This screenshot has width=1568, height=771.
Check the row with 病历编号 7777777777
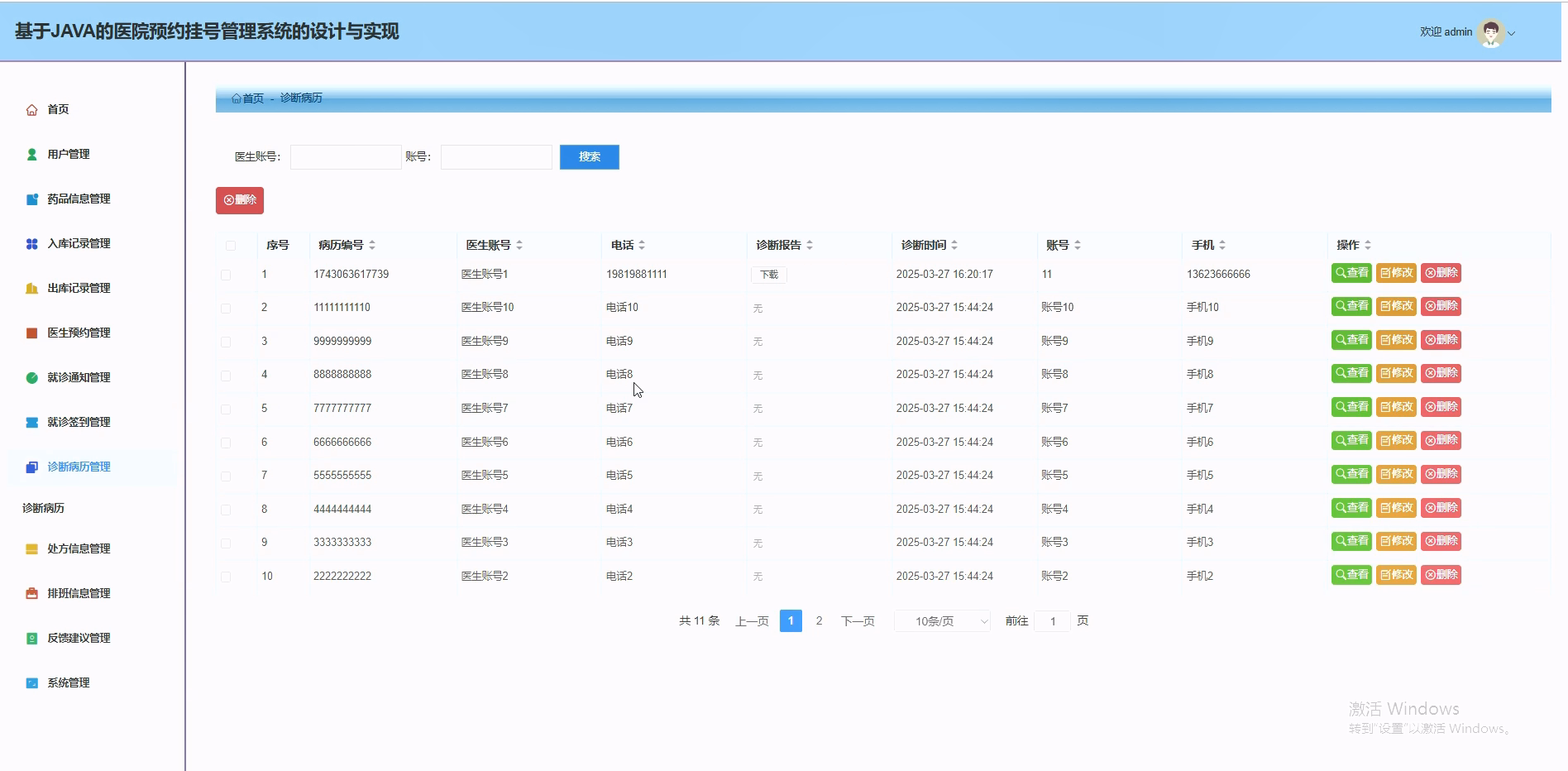(226, 409)
